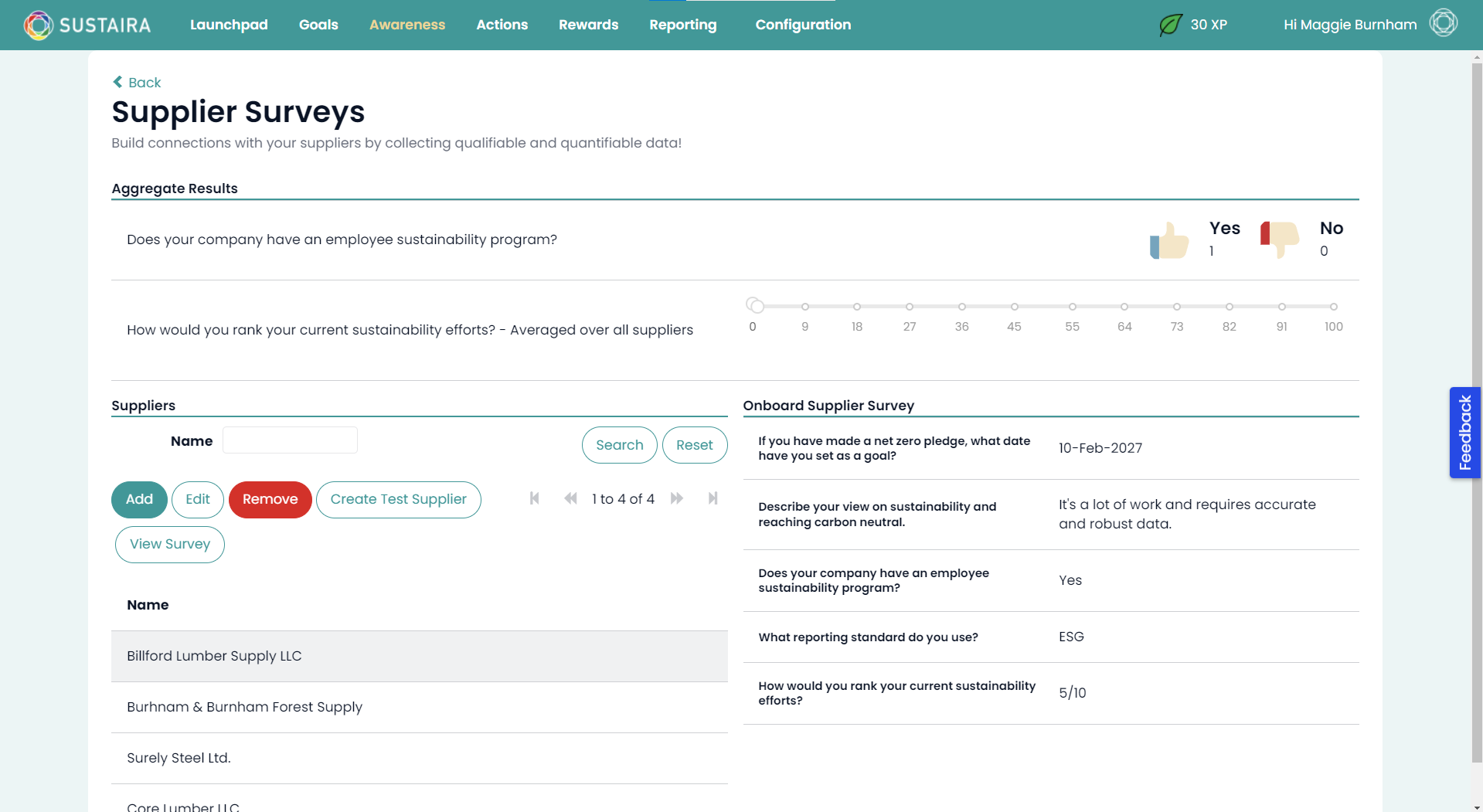Open the Launchpad menu
The image size is (1483, 812).
[x=229, y=25]
